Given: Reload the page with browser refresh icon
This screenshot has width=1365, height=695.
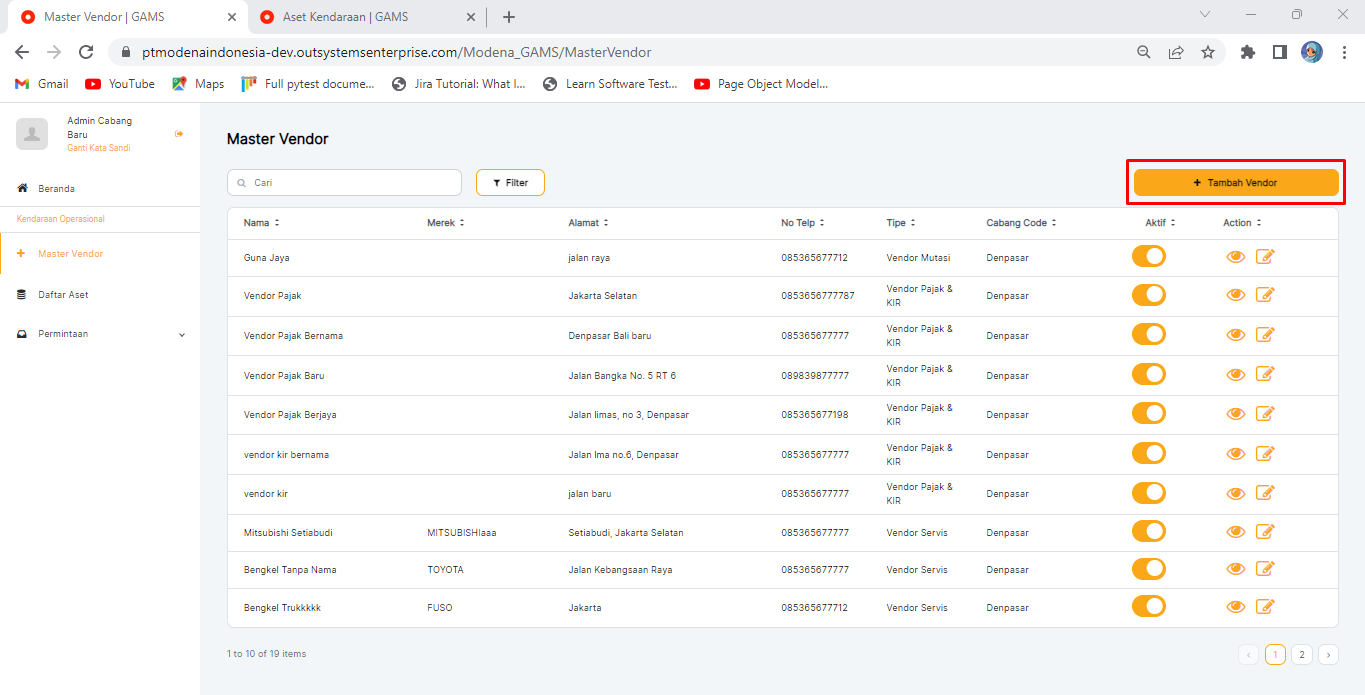Looking at the screenshot, I should click(x=86, y=52).
